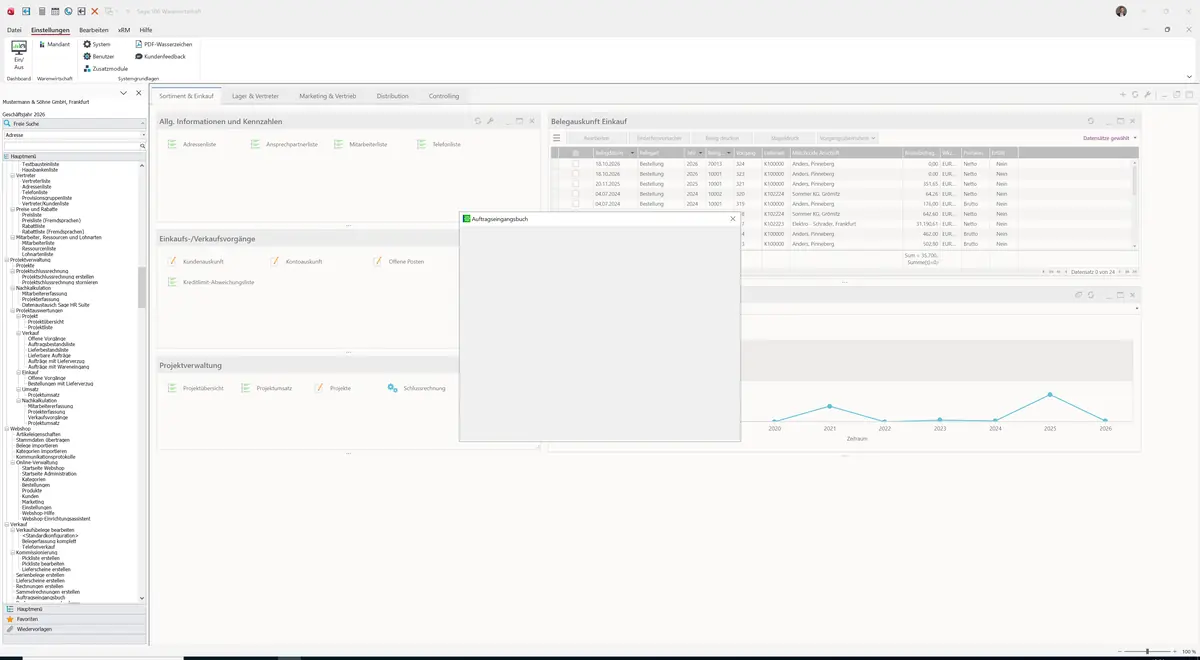Adjust the zoom slider in status bar
The width and height of the screenshot is (1200, 660).
[1147, 651]
